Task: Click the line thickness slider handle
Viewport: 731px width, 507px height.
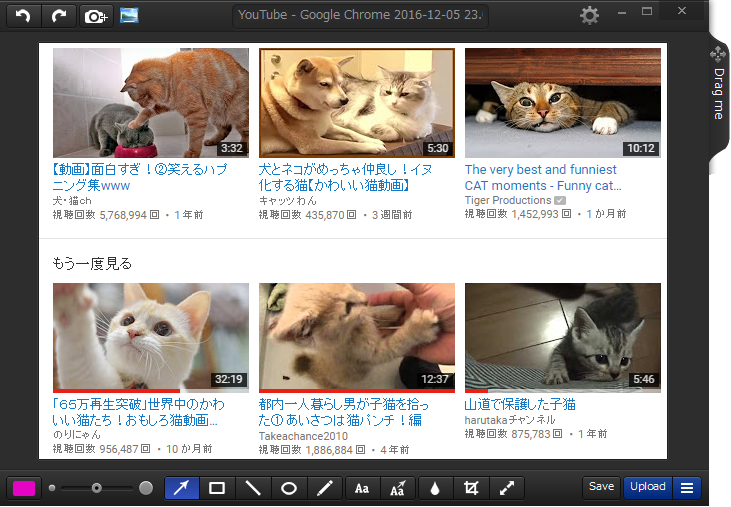Action: tap(96, 488)
